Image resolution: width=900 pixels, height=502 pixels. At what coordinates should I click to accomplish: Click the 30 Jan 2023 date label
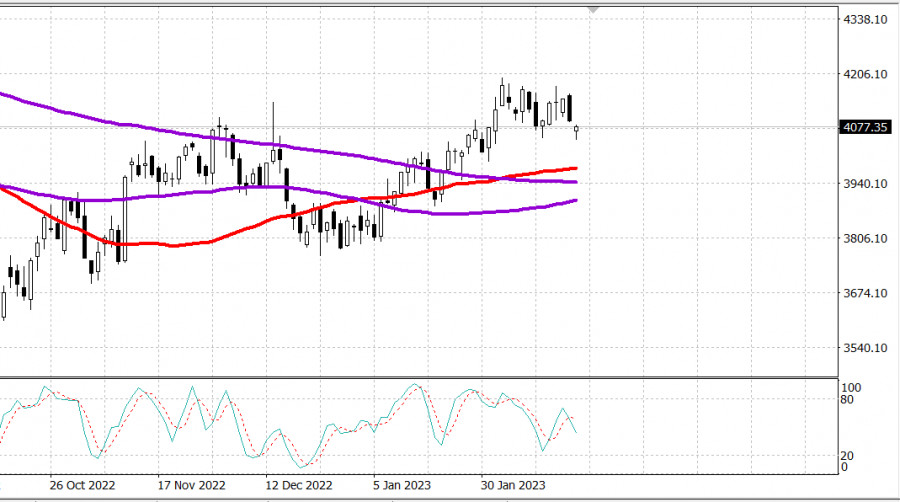coord(514,485)
